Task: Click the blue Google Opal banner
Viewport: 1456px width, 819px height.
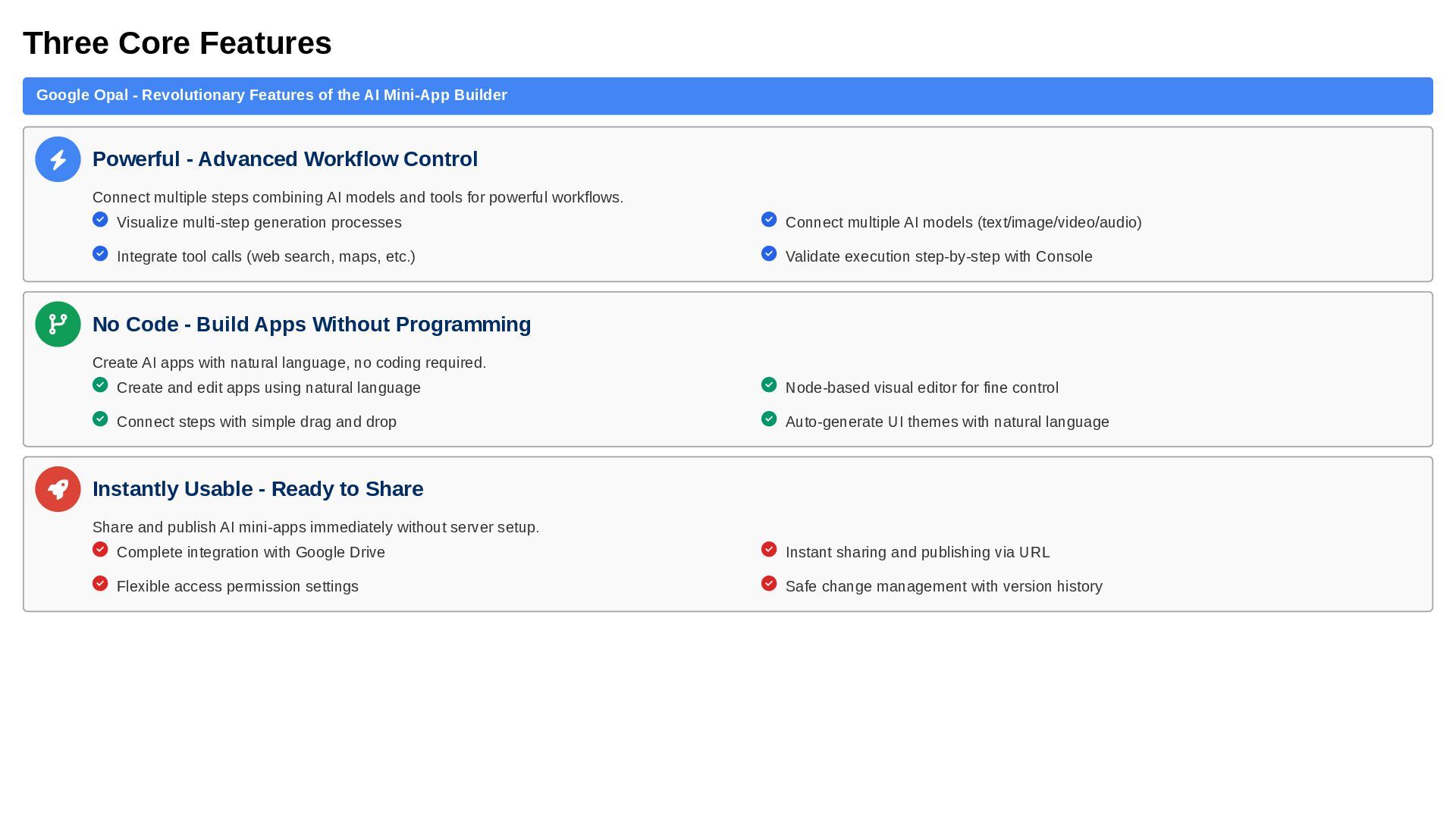Action: [726, 96]
